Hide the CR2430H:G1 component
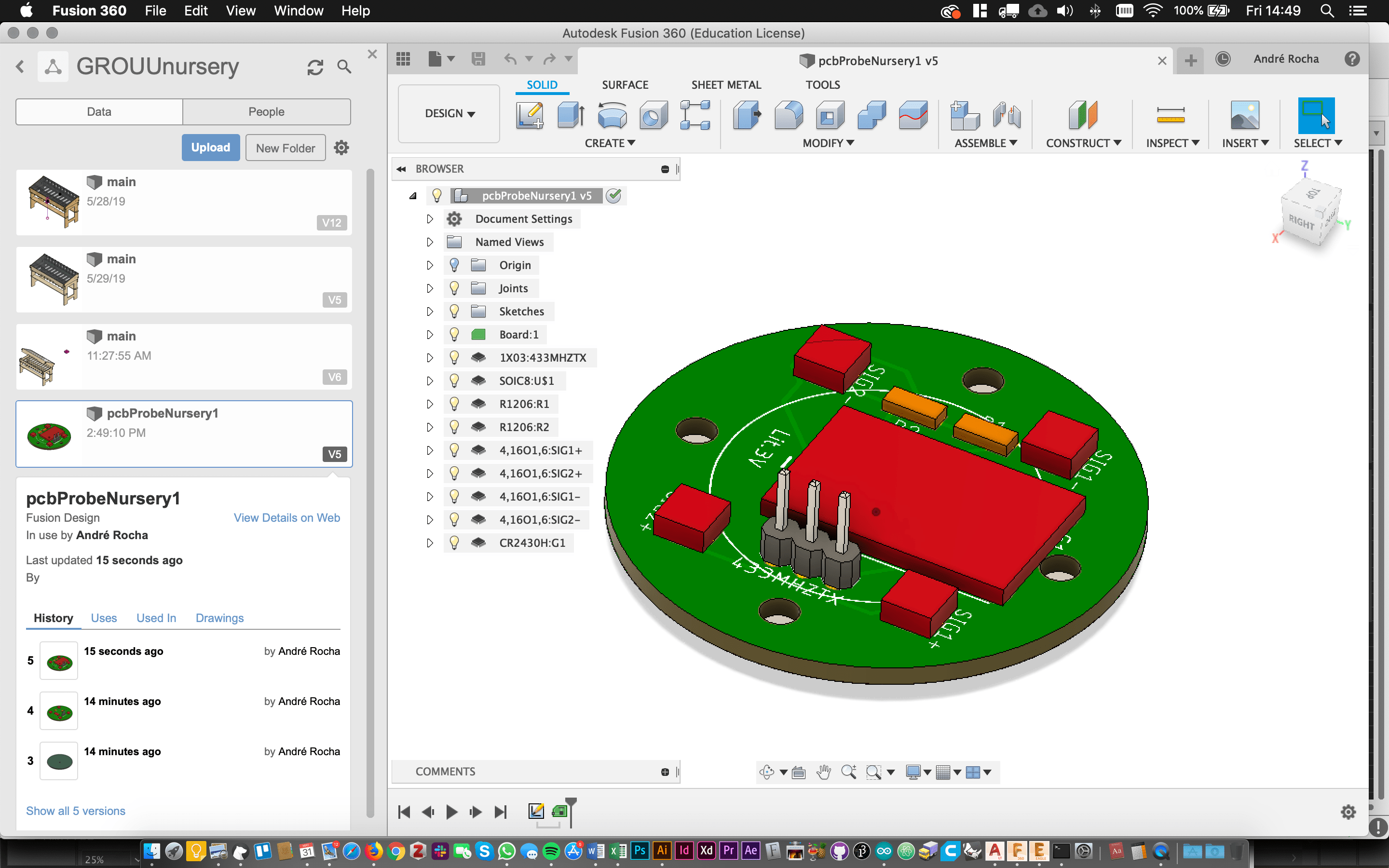The width and height of the screenshot is (1389, 868). pos(454,542)
